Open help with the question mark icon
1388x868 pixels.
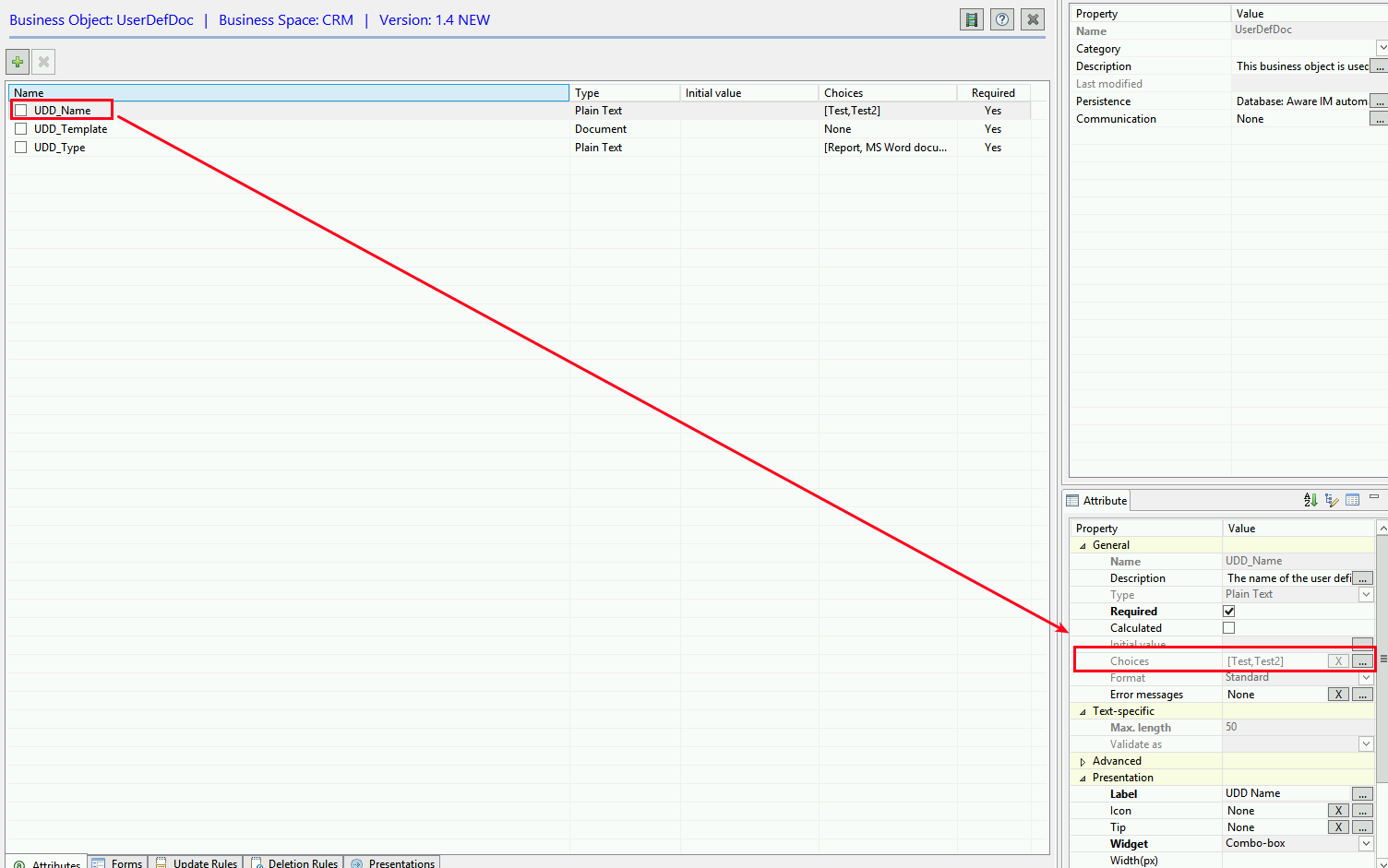[x=1002, y=19]
